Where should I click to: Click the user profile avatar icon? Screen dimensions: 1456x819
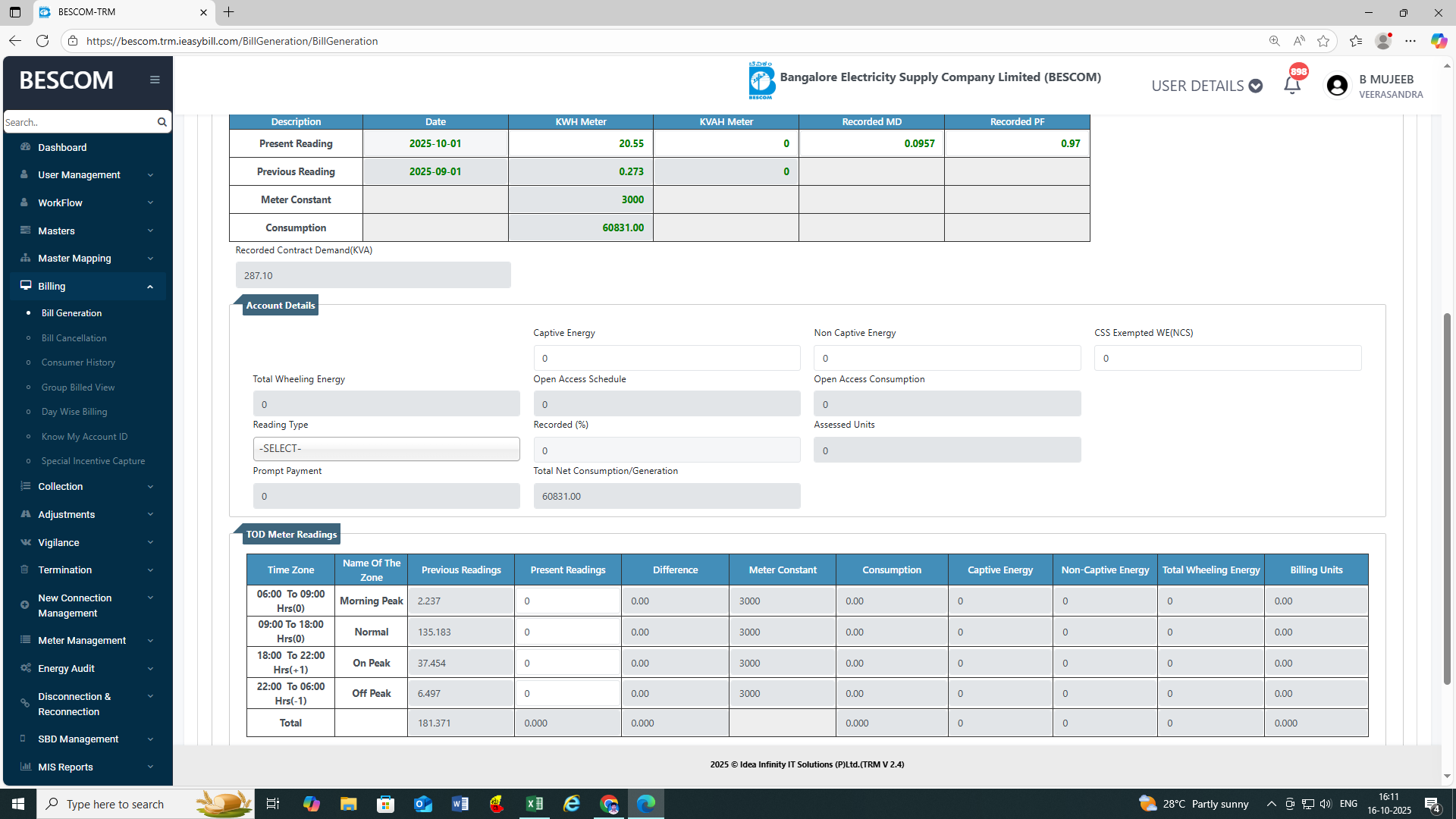pyautogui.click(x=1338, y=86)
